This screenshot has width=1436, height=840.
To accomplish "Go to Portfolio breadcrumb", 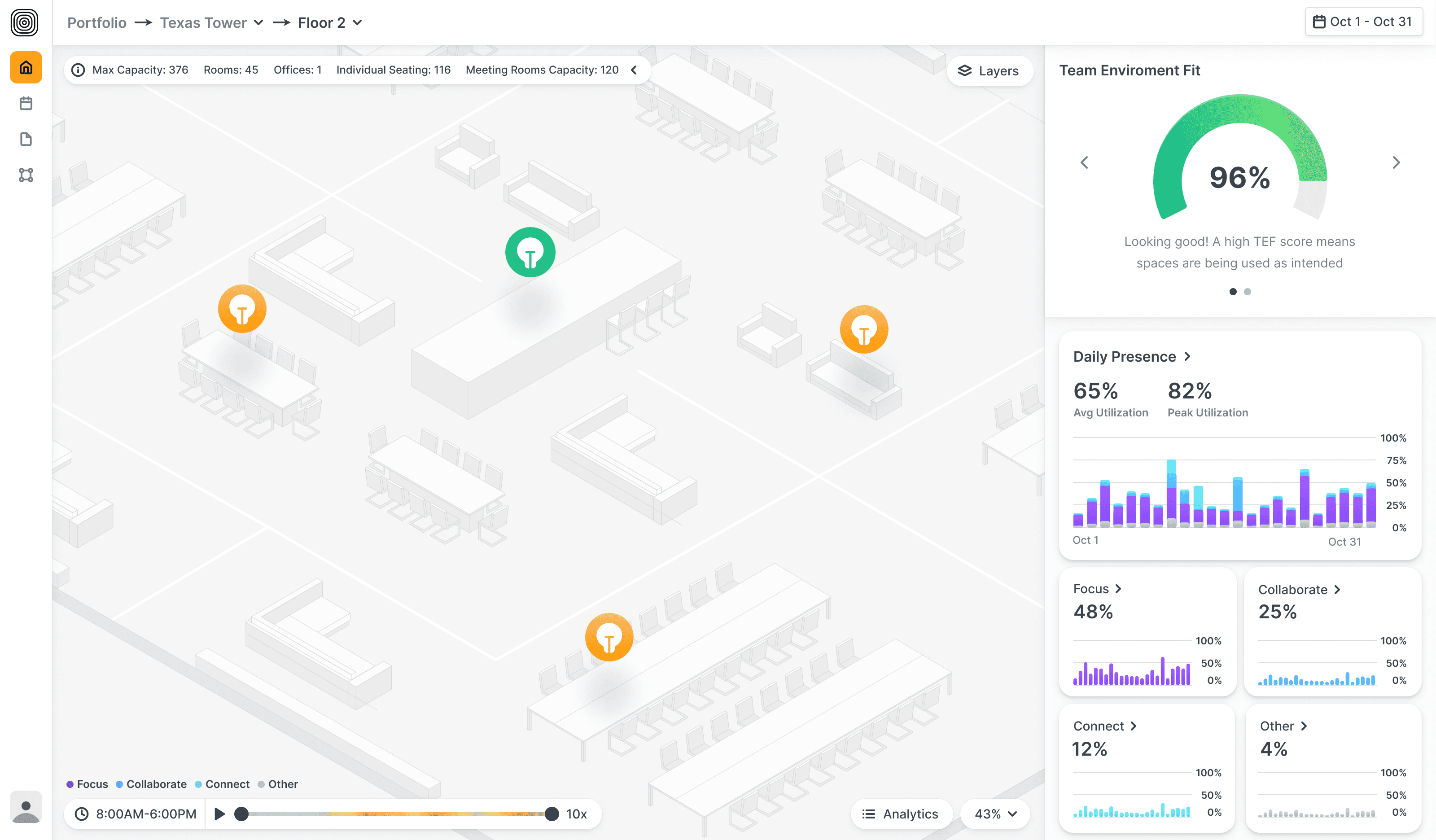I will 97,23.
